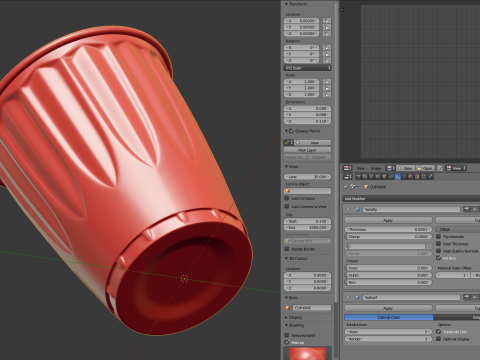Image resolution: width=480 pixels, height=360 pixels.
Task: Toggle the lock icon for Scale Z
Action: (327, 94)
